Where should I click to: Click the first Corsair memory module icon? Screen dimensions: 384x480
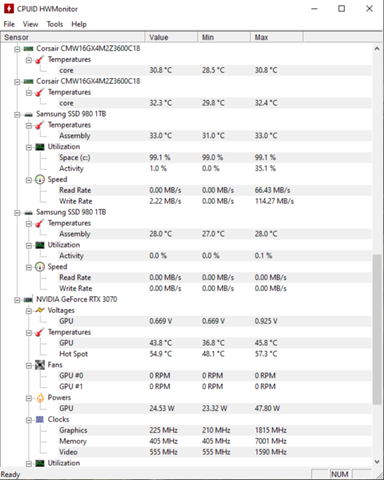click(x=28, y=48)
